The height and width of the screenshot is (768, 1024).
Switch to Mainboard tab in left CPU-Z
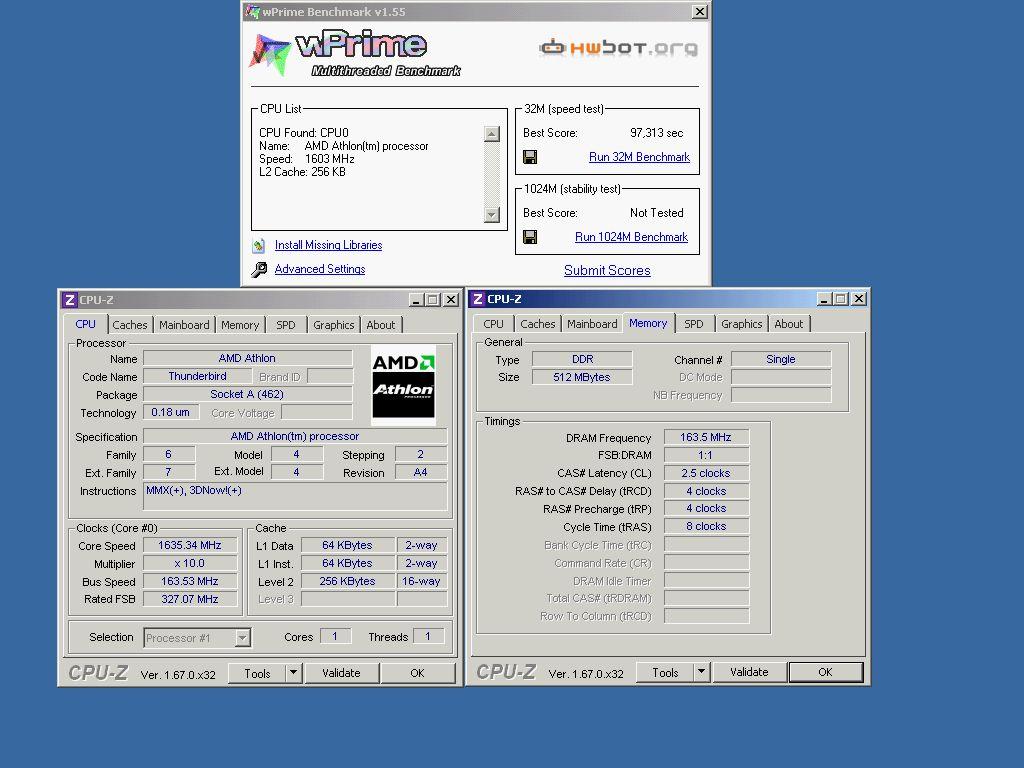[184, 325]
